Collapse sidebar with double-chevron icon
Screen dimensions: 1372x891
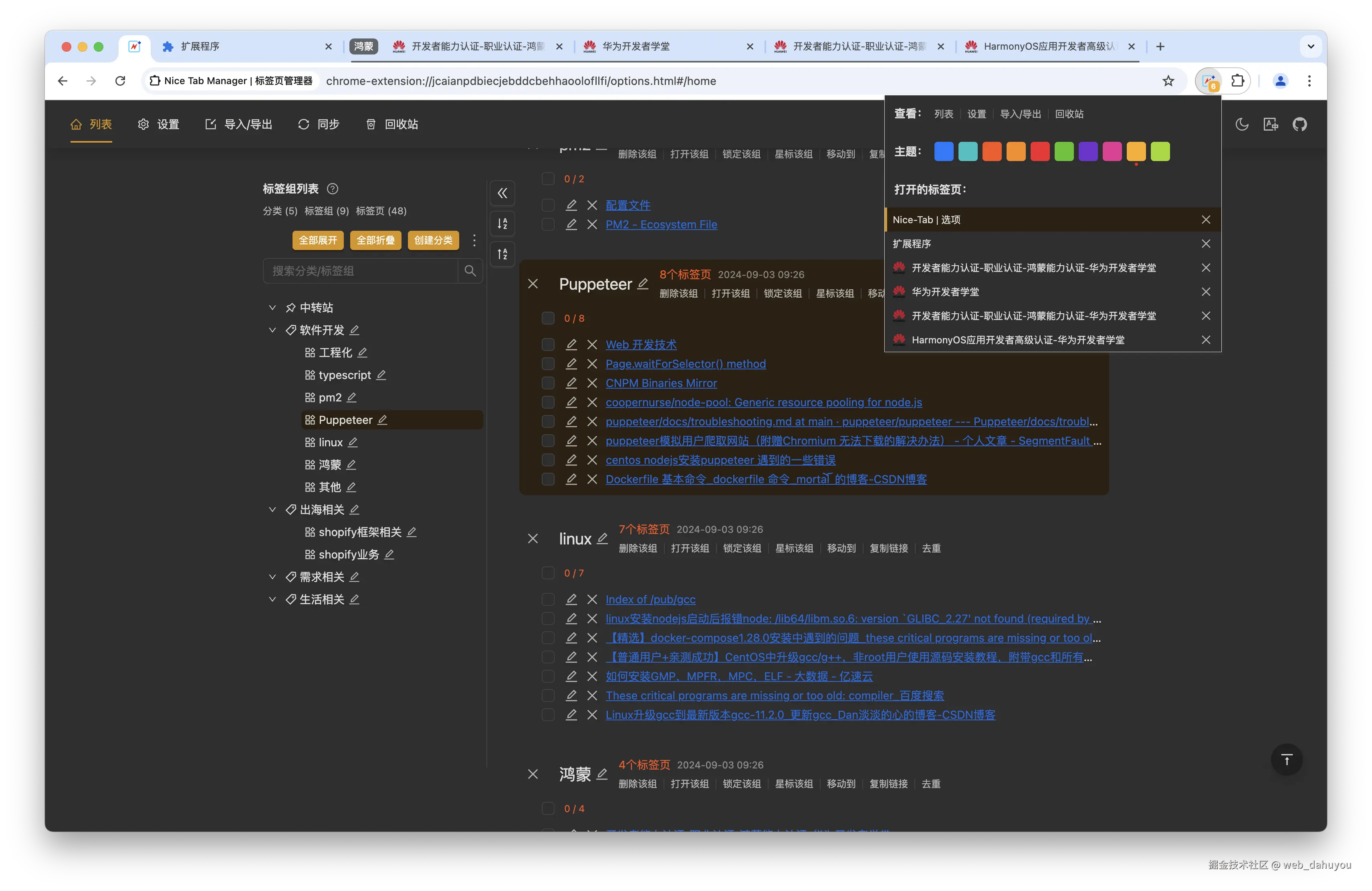(x=502, y=193)
